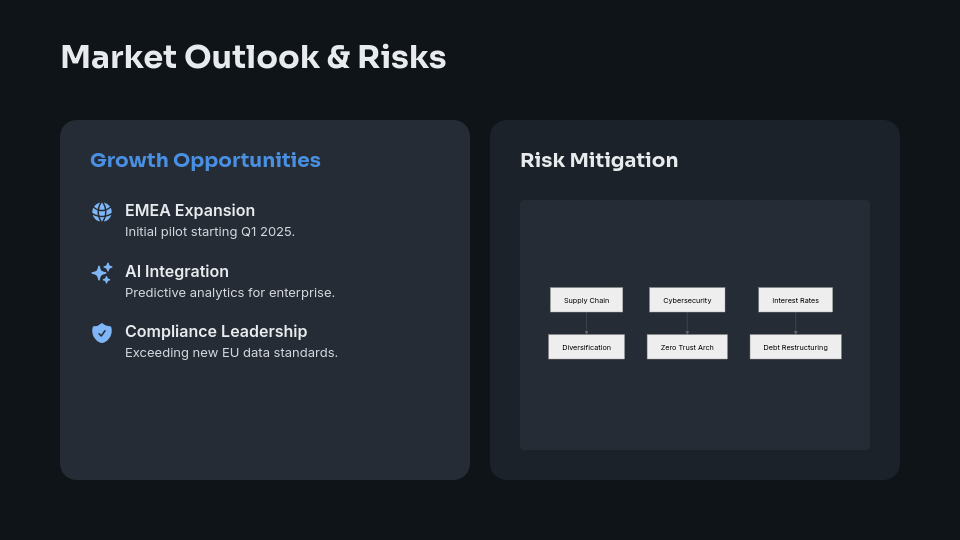The height and width of the screenshot is (540, 960).
Task: Click arrow from Interest Rates to Debt Restructuring
Action: coord(795,323)
